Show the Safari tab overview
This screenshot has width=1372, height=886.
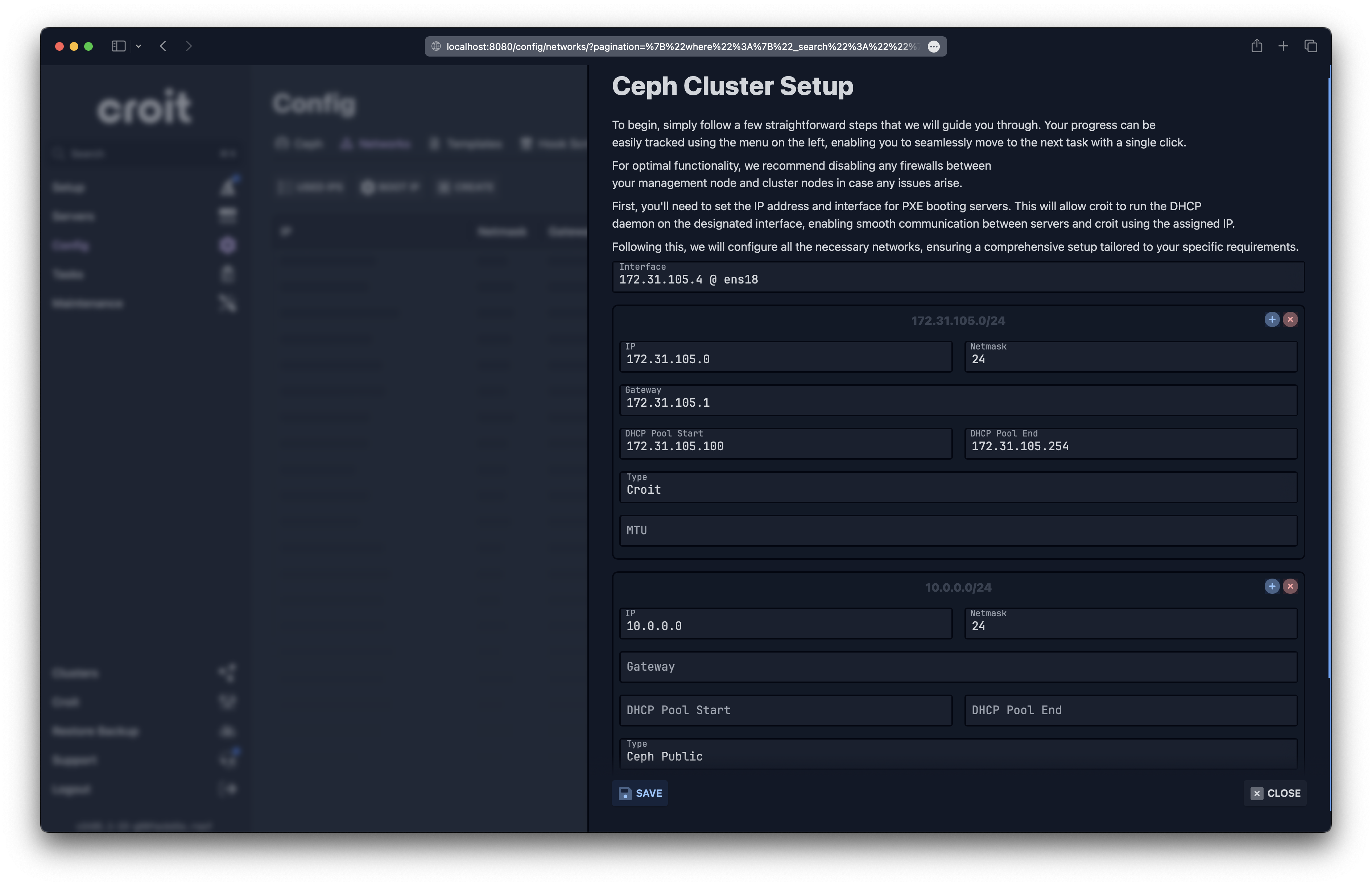1310,46
